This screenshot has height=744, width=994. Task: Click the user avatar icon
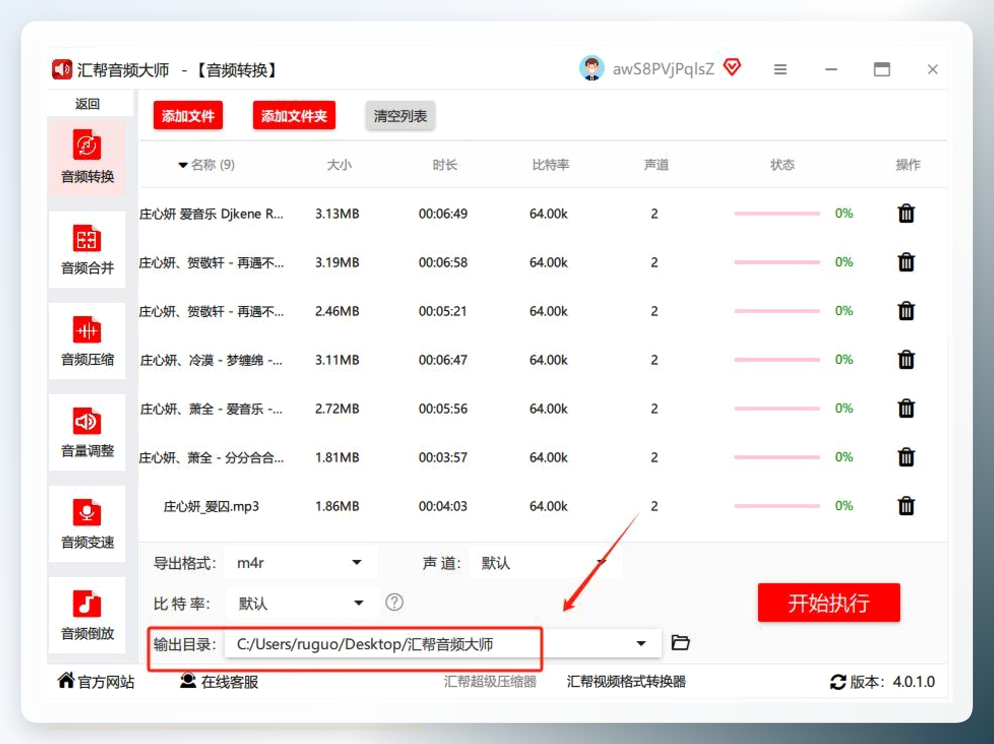(x=591, y=68)
